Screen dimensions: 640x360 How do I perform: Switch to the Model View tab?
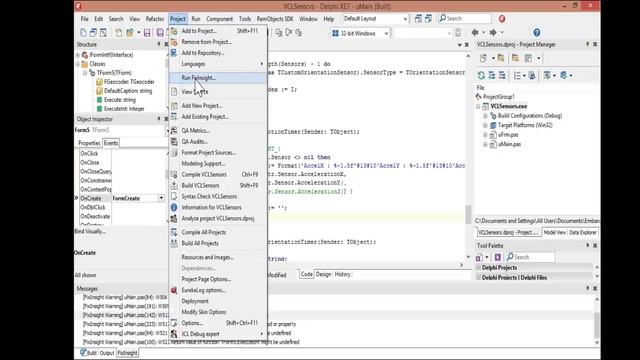tap(555, 232)
